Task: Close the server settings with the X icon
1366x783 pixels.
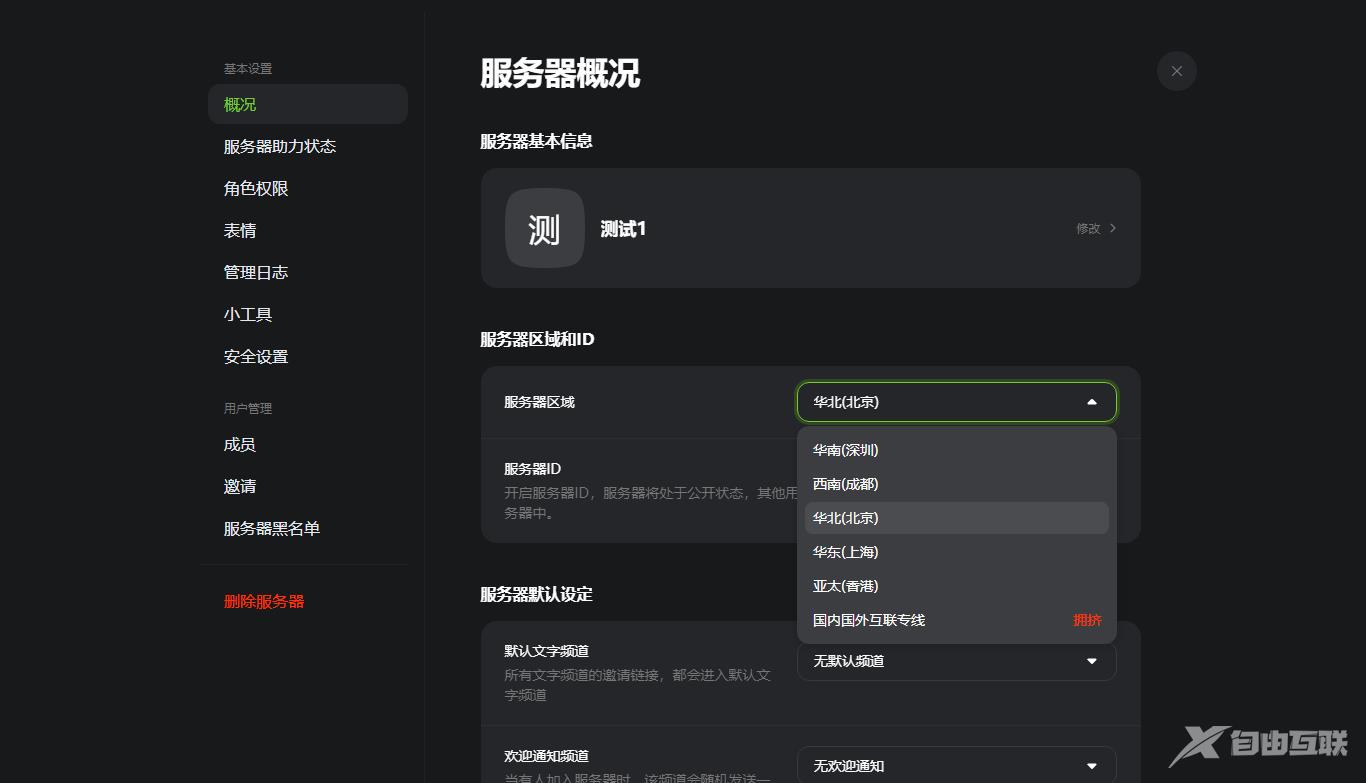Action: pos(1176,71)
